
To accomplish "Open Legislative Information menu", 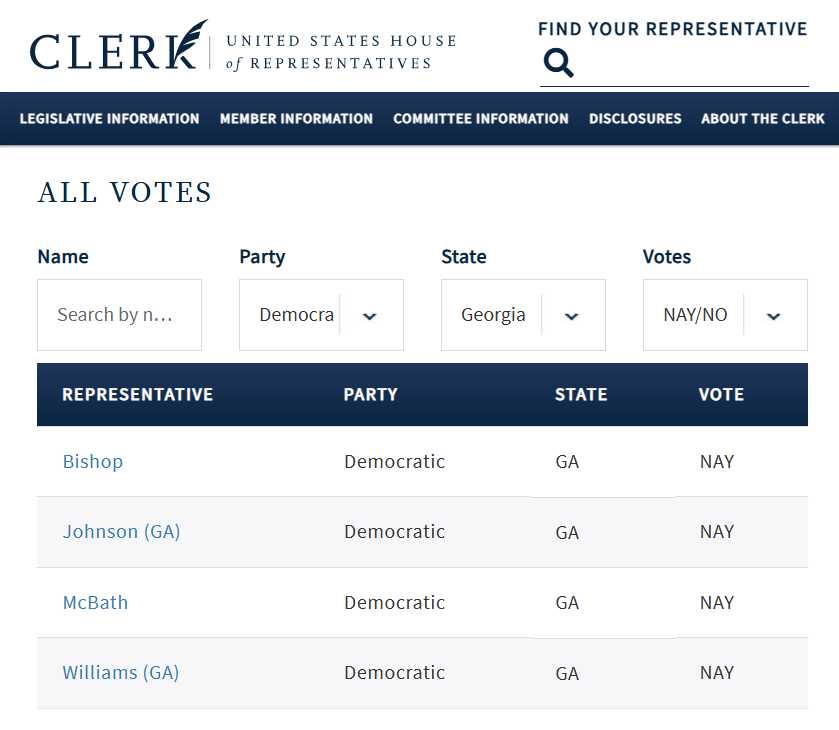I will tap(110, 119).
